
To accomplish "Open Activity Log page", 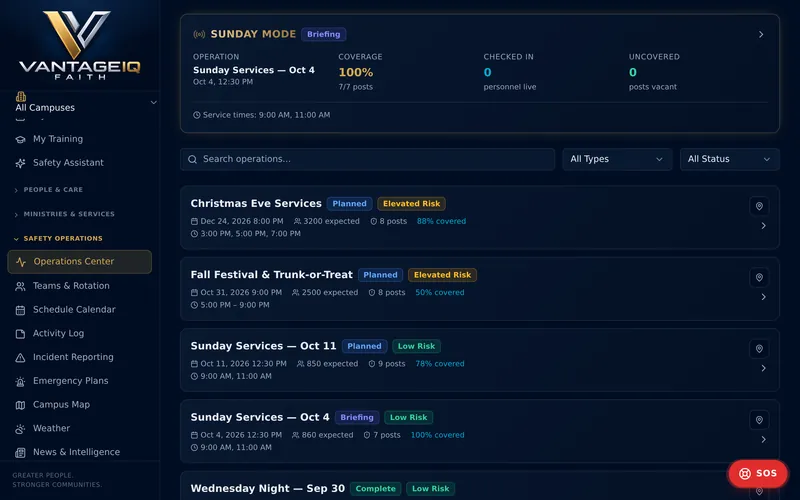I will tap(80, 334).
